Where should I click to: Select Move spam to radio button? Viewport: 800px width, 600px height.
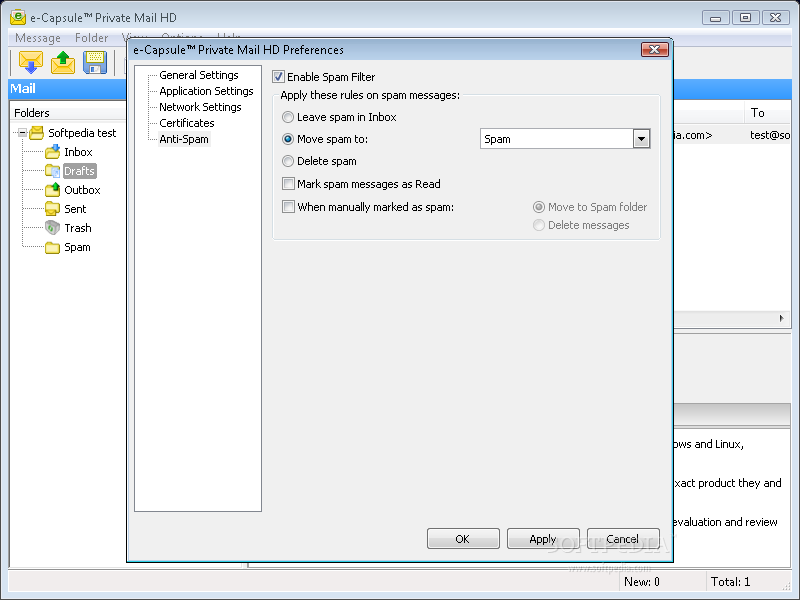(x=288, y=139)
